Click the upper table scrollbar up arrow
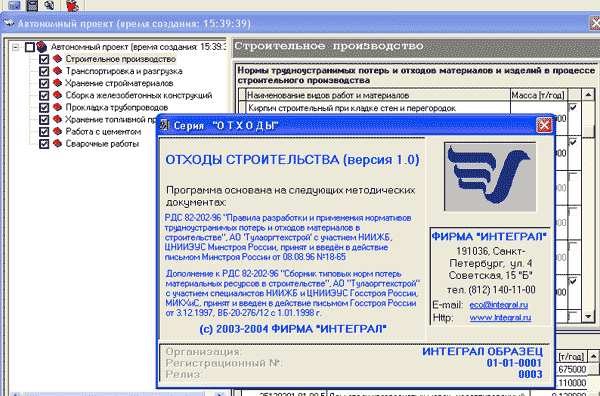This screenshot has width=600, height=396. point(588,94)
